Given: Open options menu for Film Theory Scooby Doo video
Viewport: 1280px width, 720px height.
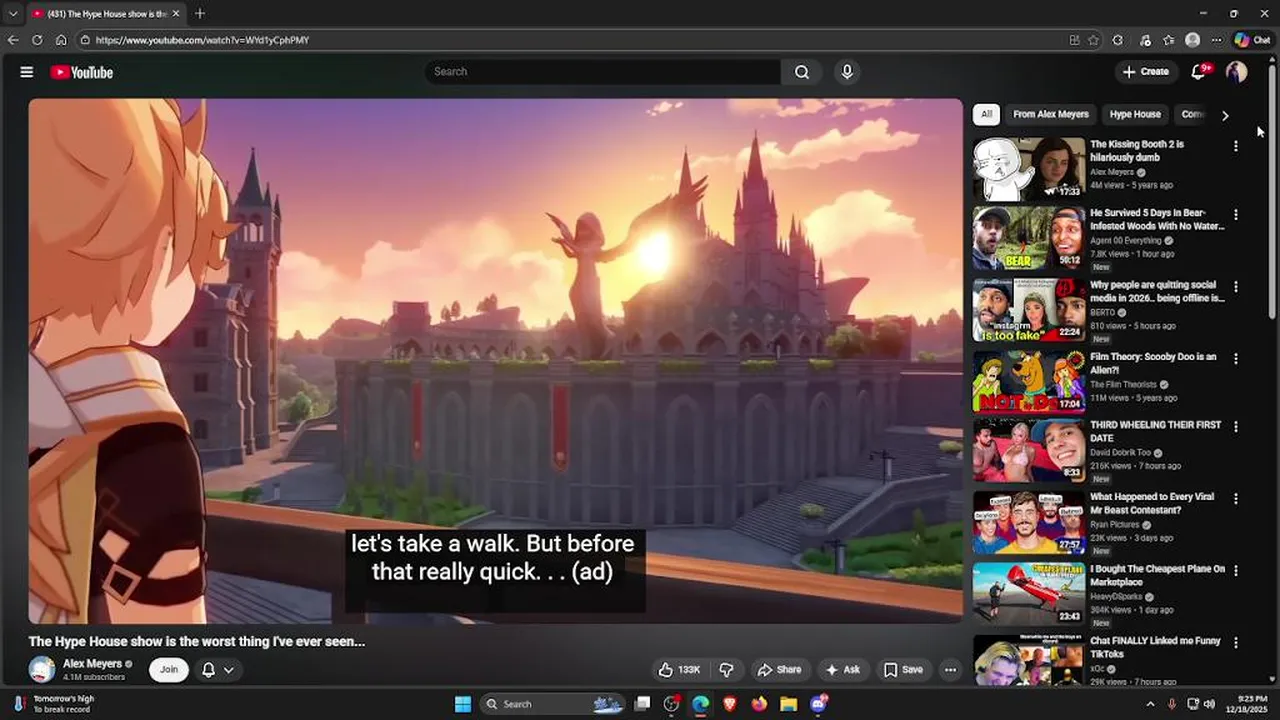Looking at the screenshot, I should [x=1236, y=359].
